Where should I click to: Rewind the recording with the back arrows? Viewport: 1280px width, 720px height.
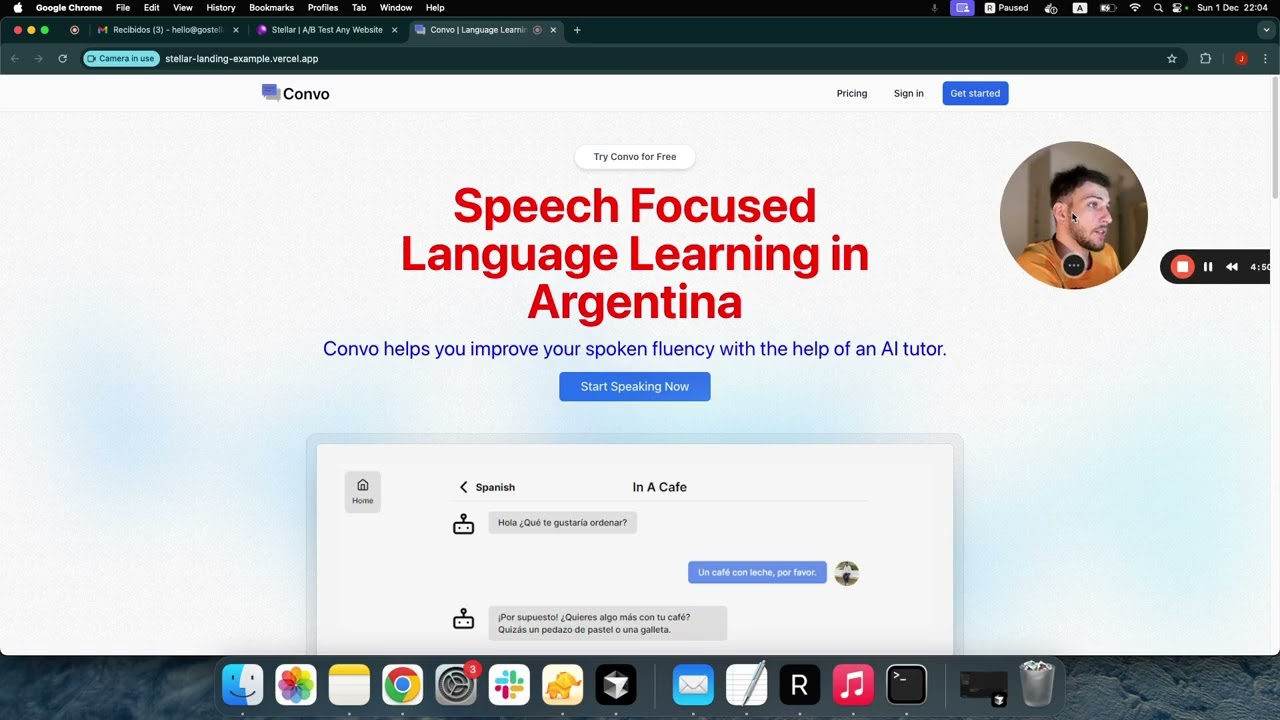click(1232, 267)
